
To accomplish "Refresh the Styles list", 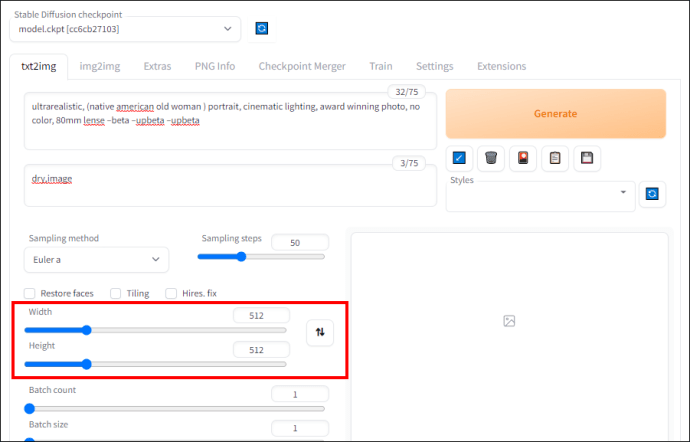I will [652, 194].
